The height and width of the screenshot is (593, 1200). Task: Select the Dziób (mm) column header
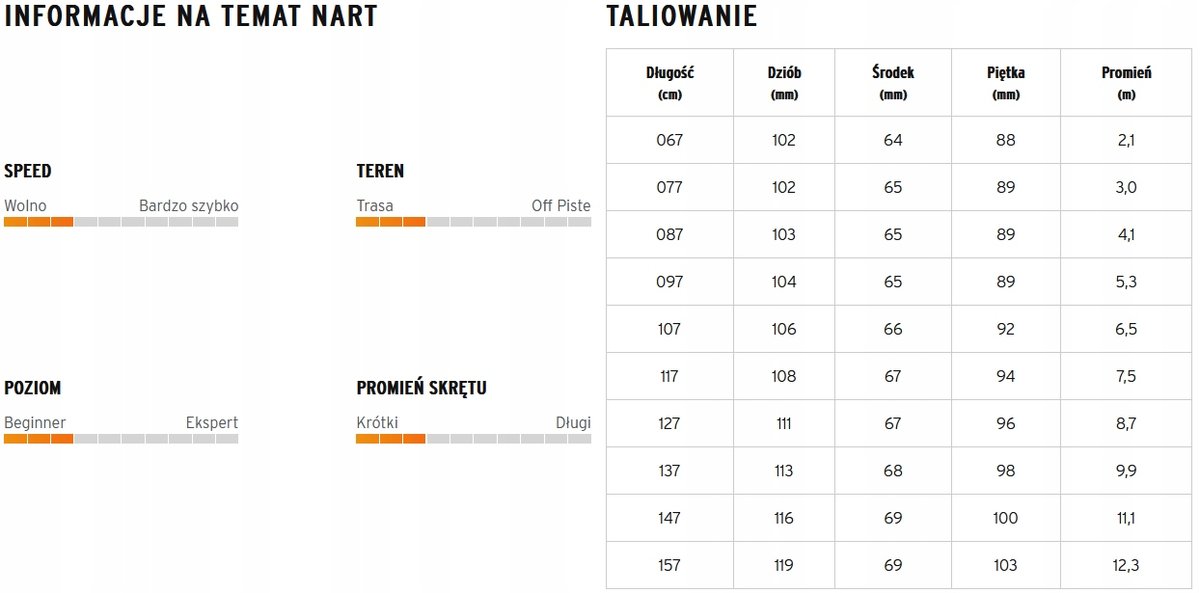784,83
